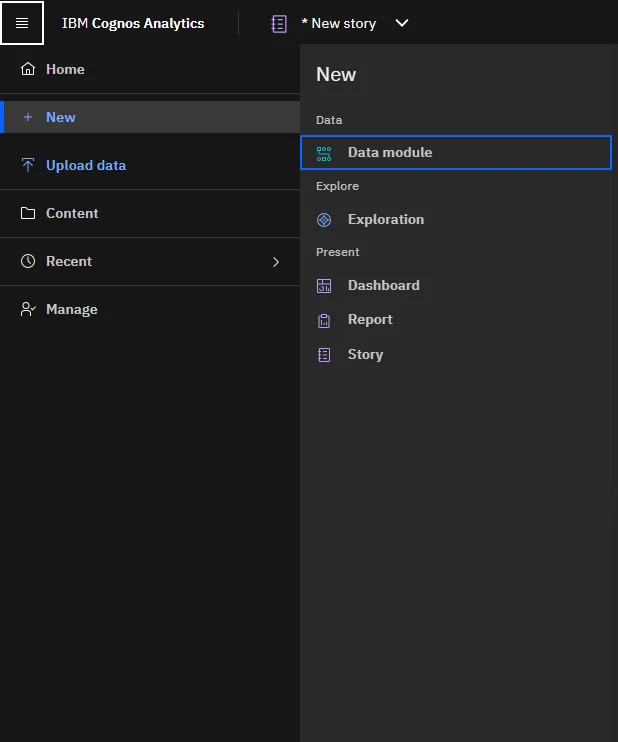
Task: Click the Dashboard icon
Action: tap(324, 286)
